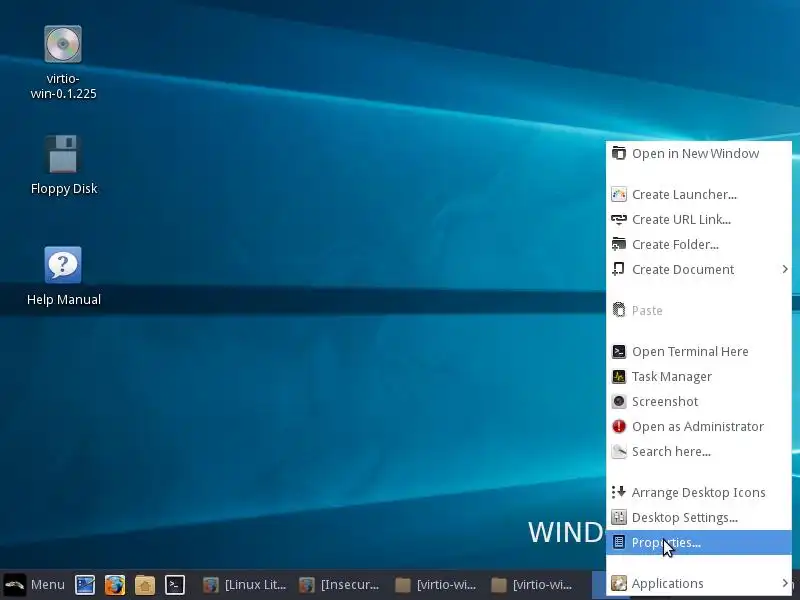Select the Floppy Disk desktop icon
The width and height of the screenshot is (800, 600).
tap(63, 155)
